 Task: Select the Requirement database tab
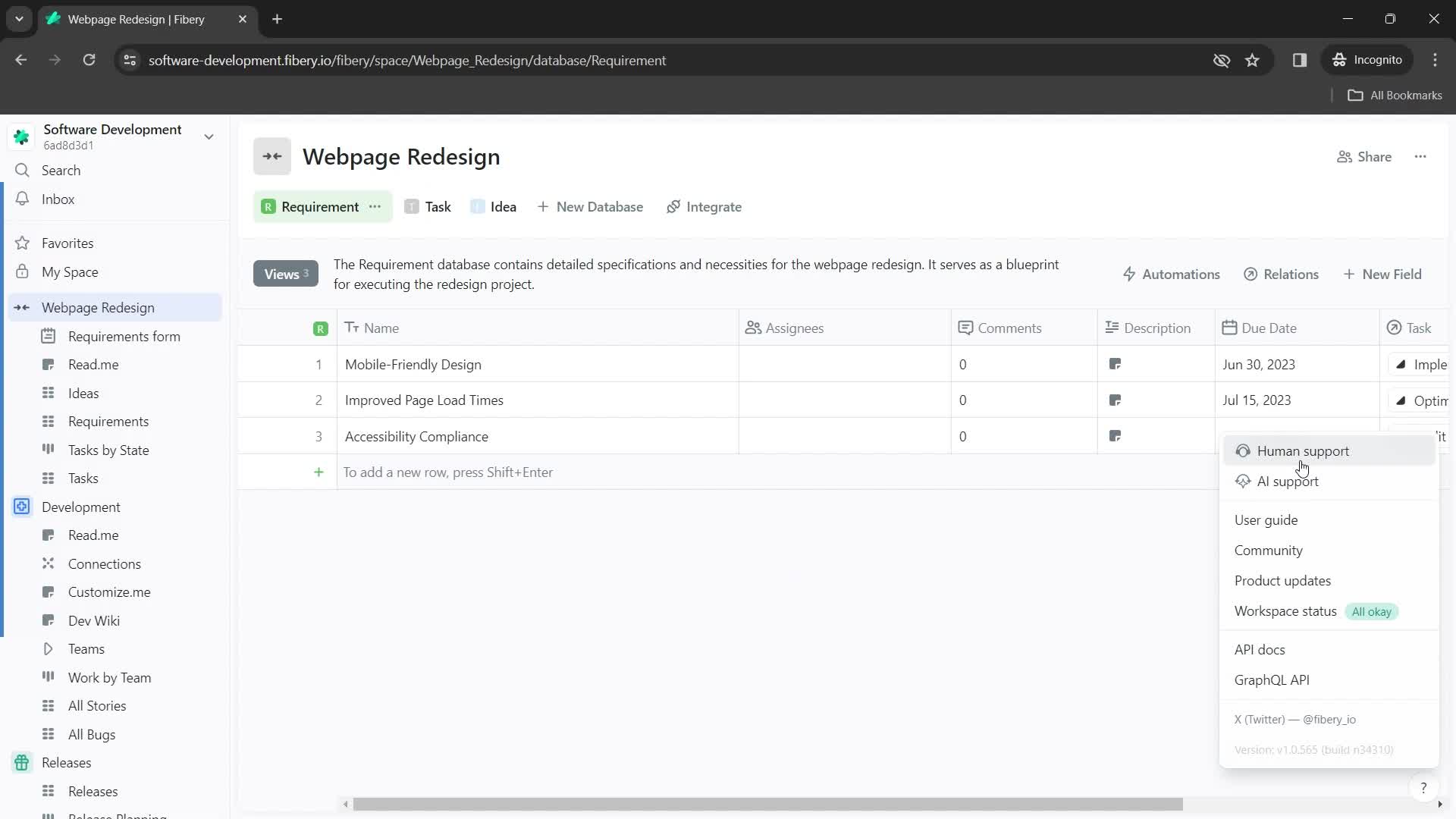pos(310,207)
